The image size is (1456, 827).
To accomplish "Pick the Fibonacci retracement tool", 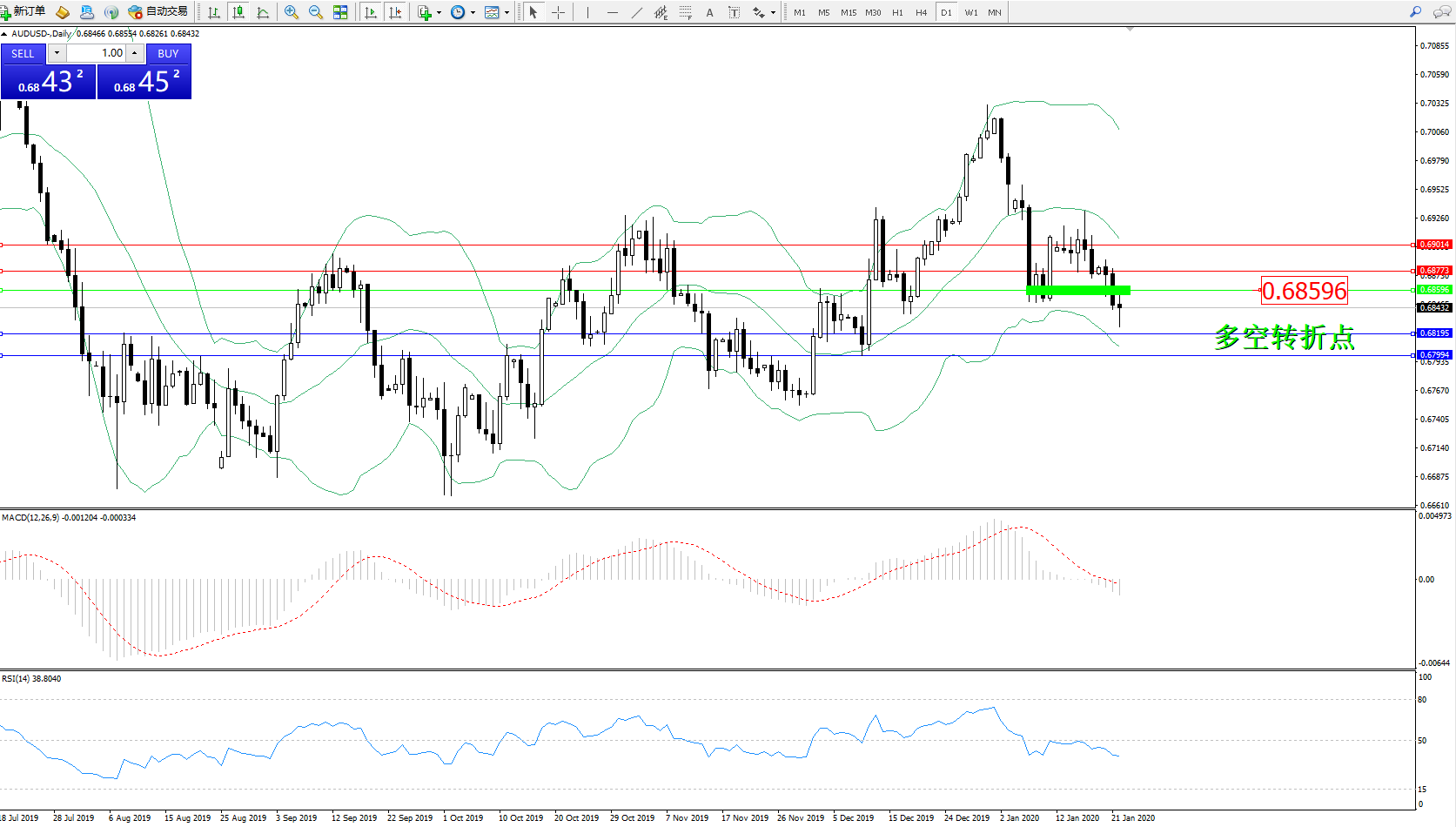I will [686, 12].
